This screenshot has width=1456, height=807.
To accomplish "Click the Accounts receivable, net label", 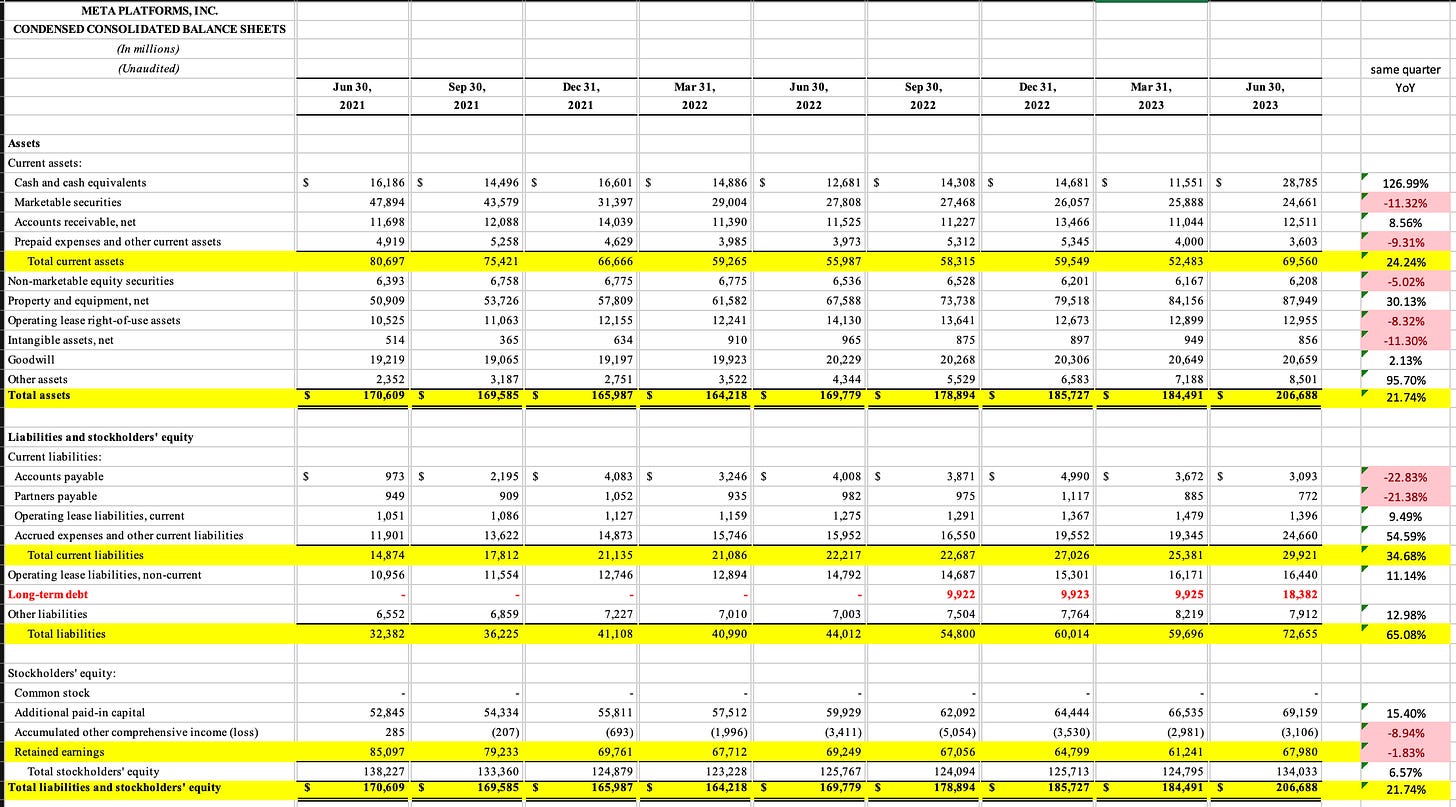I will tap(74, 222).
